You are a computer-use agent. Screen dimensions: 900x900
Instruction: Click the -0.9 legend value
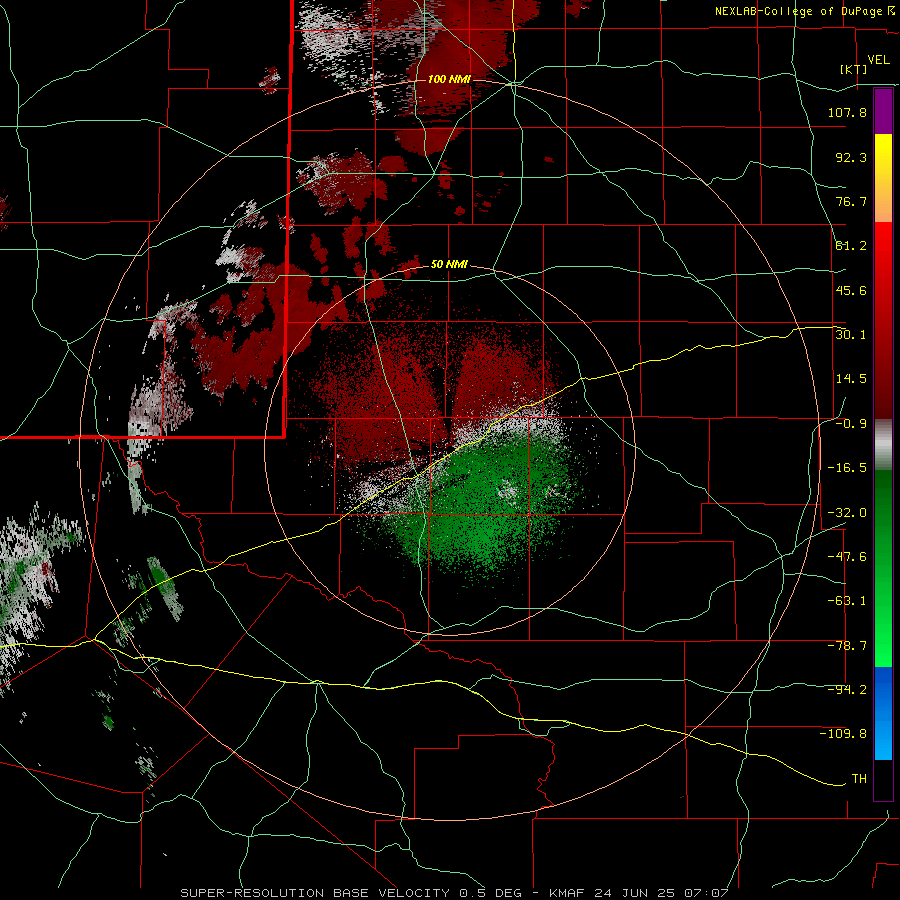(851, 424)
